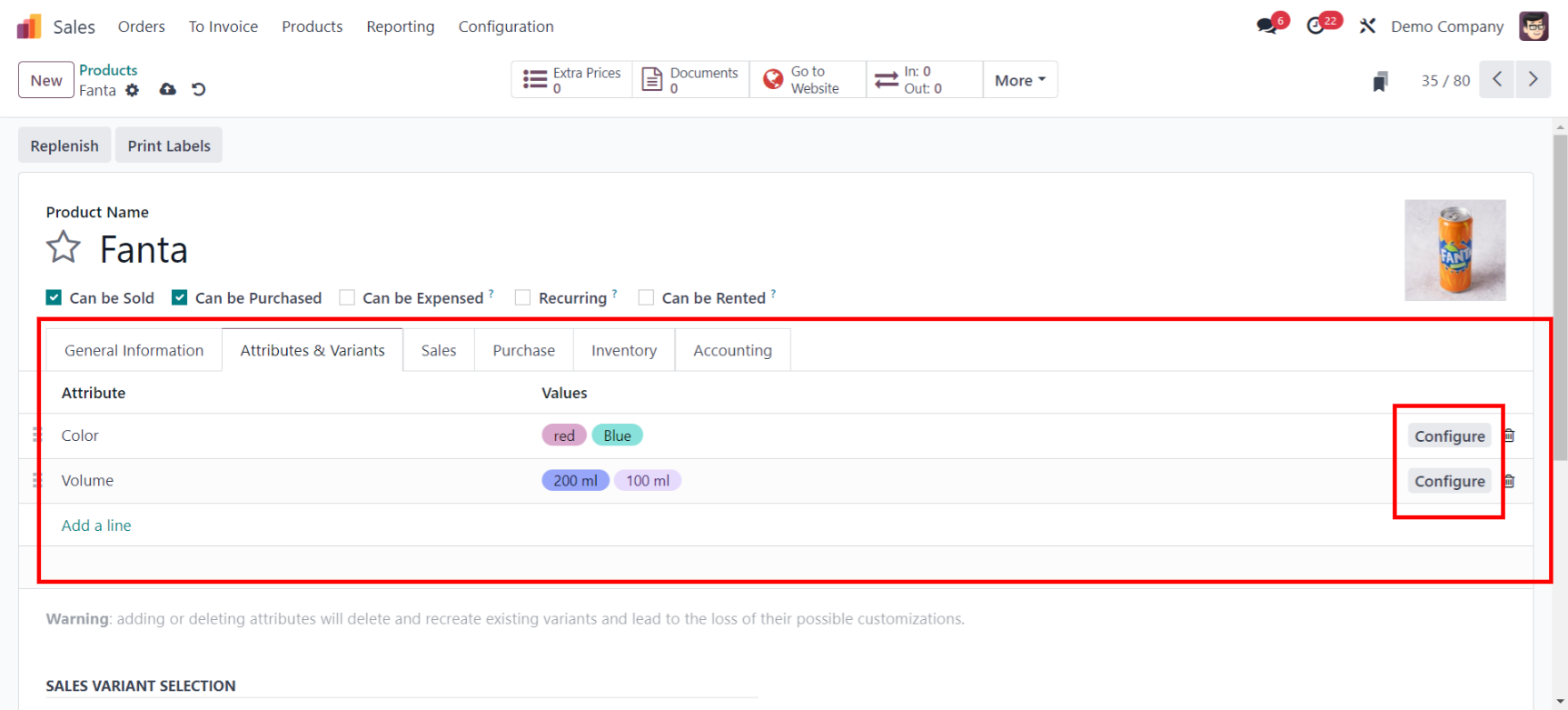Grab the Volume row drag handle

tap(37, 480)
